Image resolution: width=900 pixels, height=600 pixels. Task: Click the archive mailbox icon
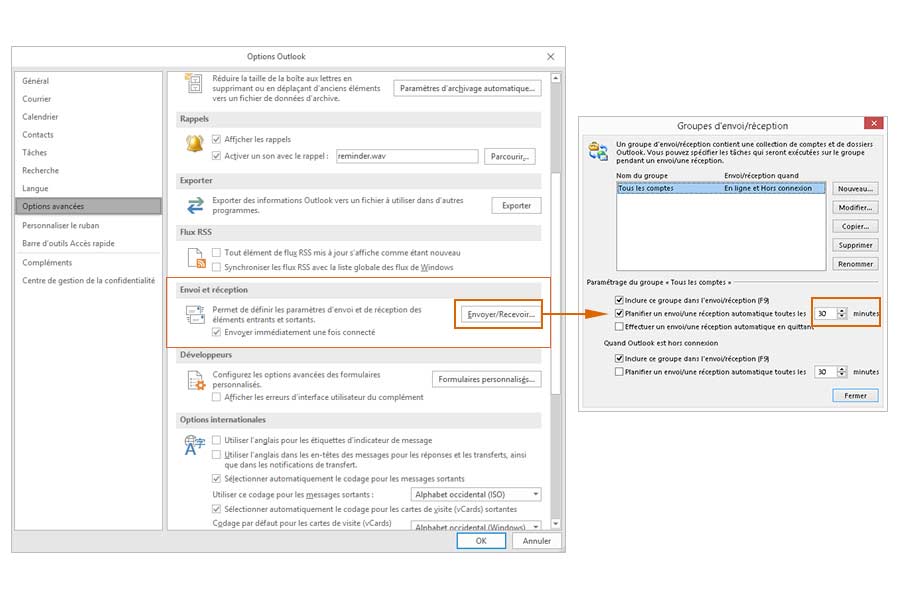193,83
